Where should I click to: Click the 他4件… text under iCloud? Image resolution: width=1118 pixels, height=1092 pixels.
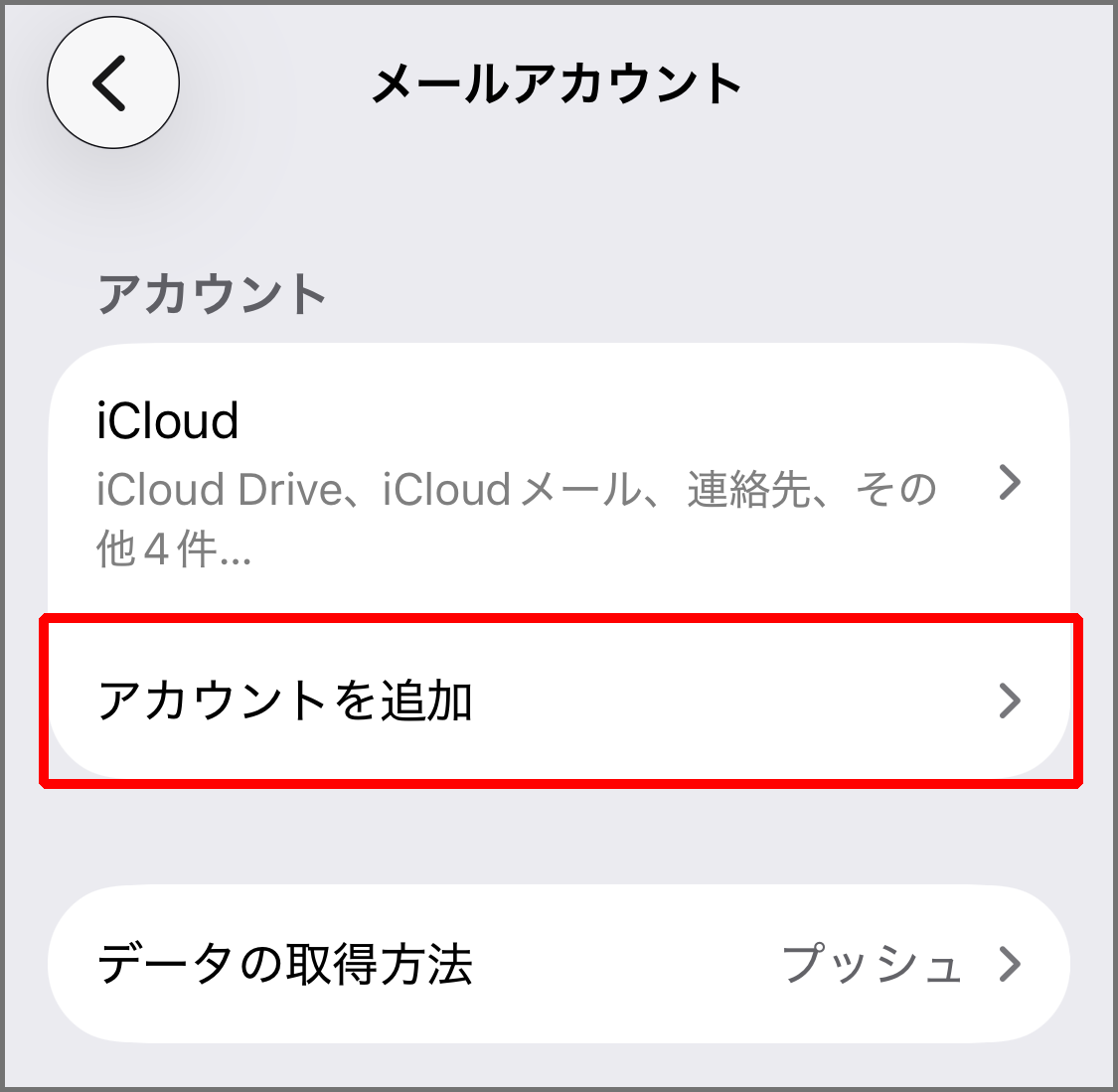[174, 548]
